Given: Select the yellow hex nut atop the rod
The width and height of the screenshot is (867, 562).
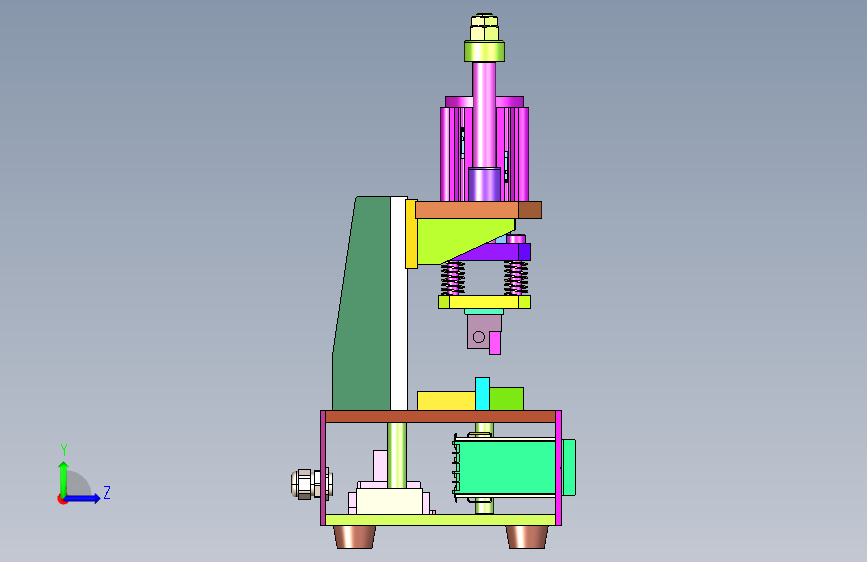Looking at the screenshot, I should pos(484,27).
